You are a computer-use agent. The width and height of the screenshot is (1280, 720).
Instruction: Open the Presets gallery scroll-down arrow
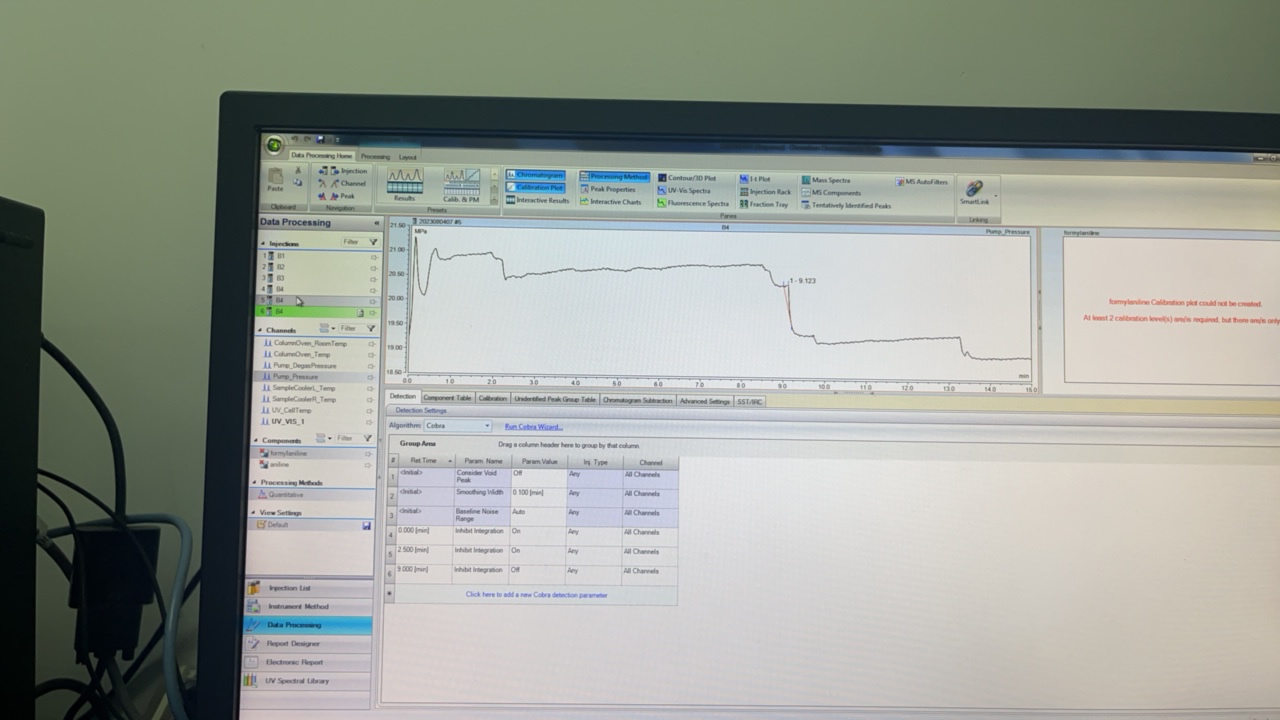coord(494,188)
